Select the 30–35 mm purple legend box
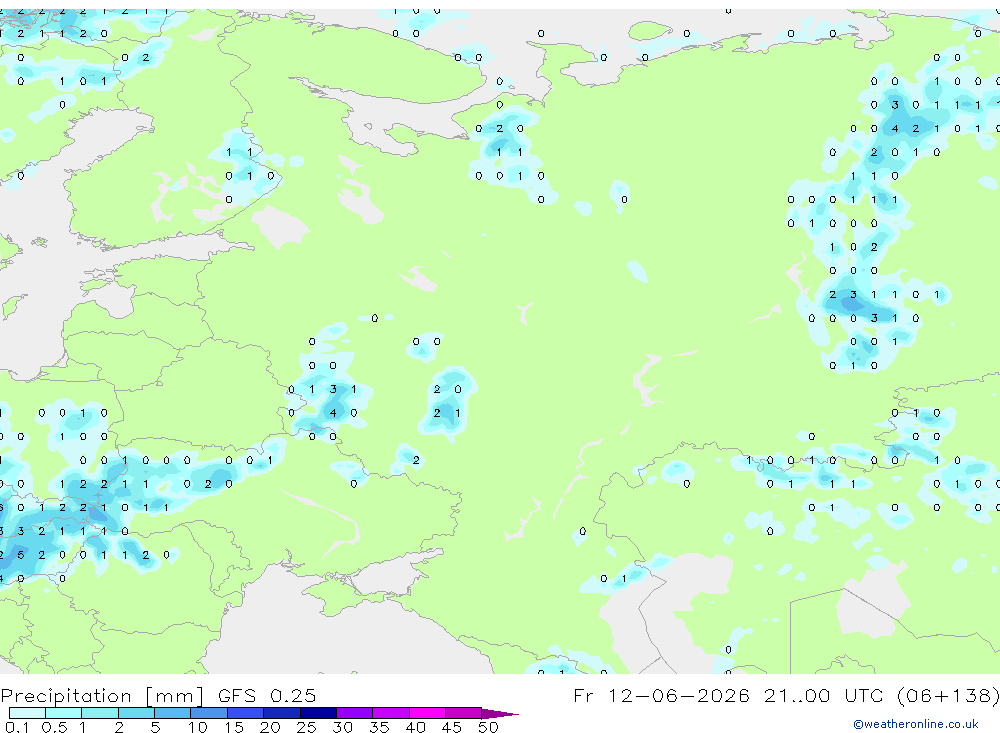Image resolution: width=1000 pixels, height=733 pixels. 355,713
